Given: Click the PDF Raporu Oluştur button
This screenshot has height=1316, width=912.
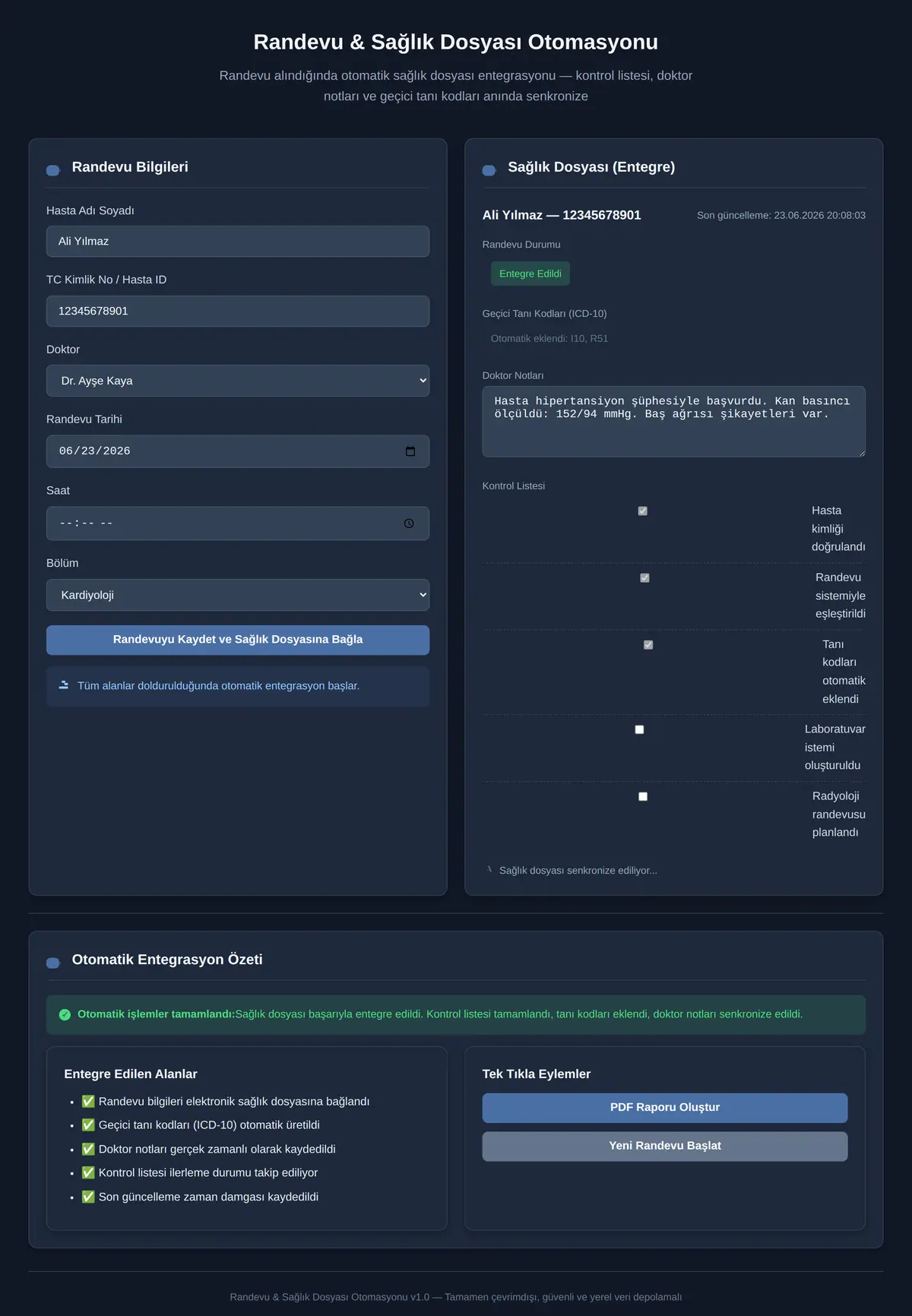Looking at the screenshot, I should click(x=665, y=1108).
